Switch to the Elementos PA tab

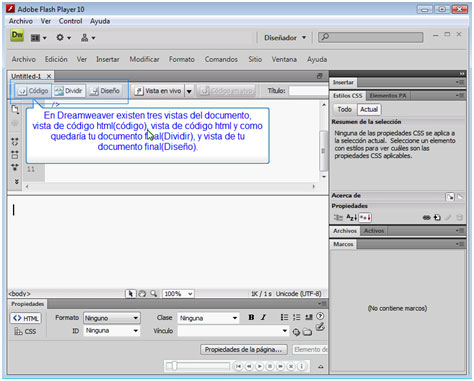388,96
